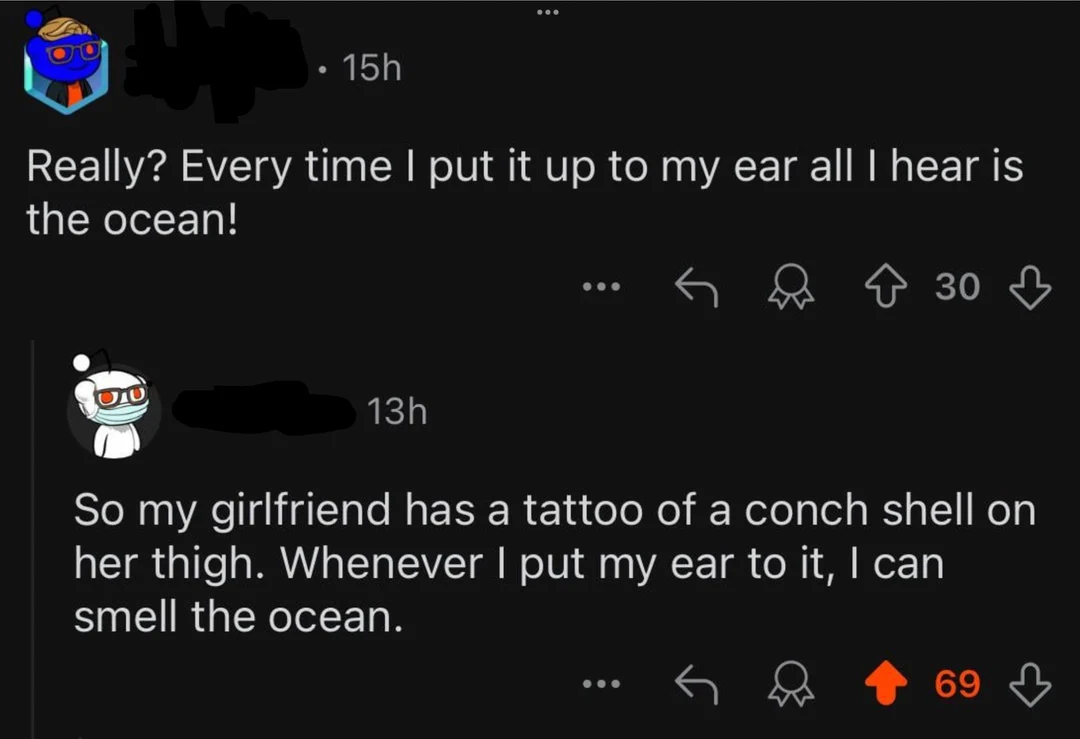Open the blue Snoo avatar profile
Image resolution: width=1080 pixels, height=739 pixels.
tap(65, 62)
